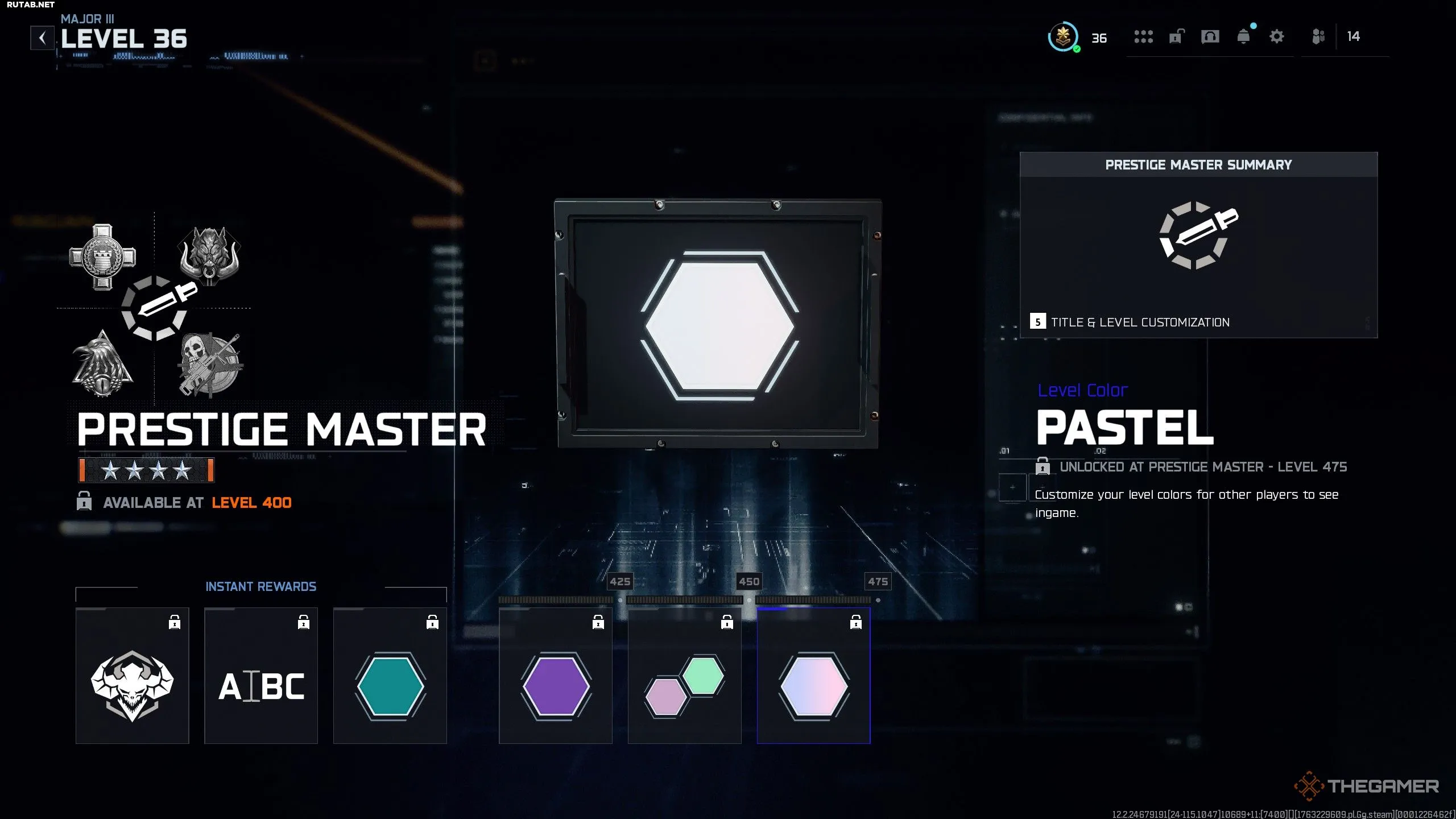Open the friends/social party icon
The height and width of the screenshot is (819, 1456).
pos(1318,37)
